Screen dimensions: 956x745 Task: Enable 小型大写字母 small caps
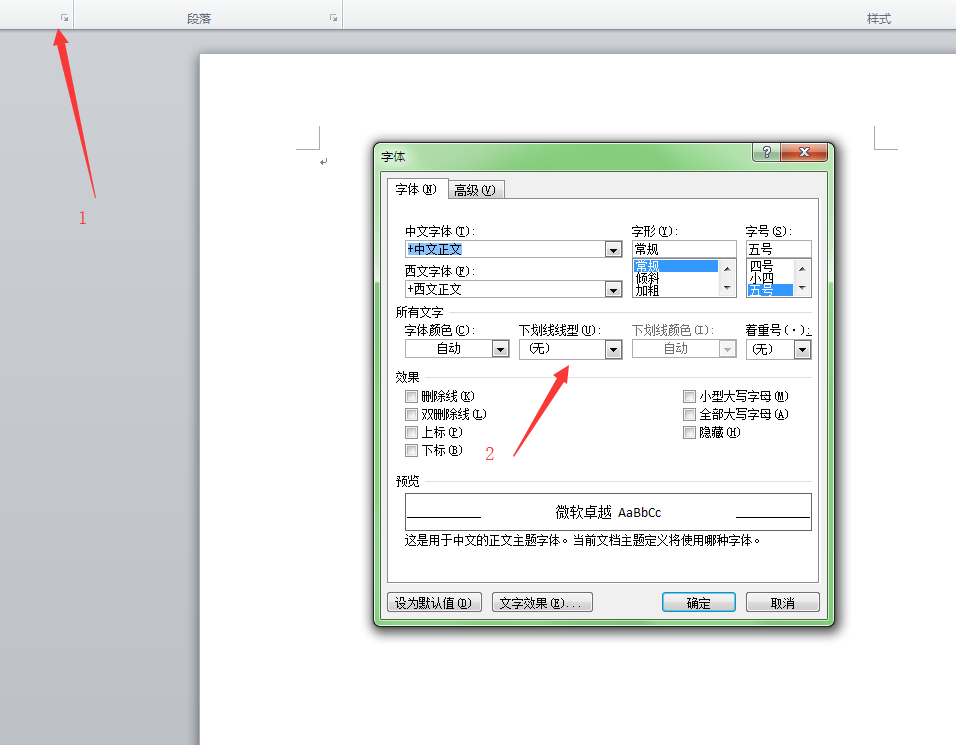click(x=689, y=396)
